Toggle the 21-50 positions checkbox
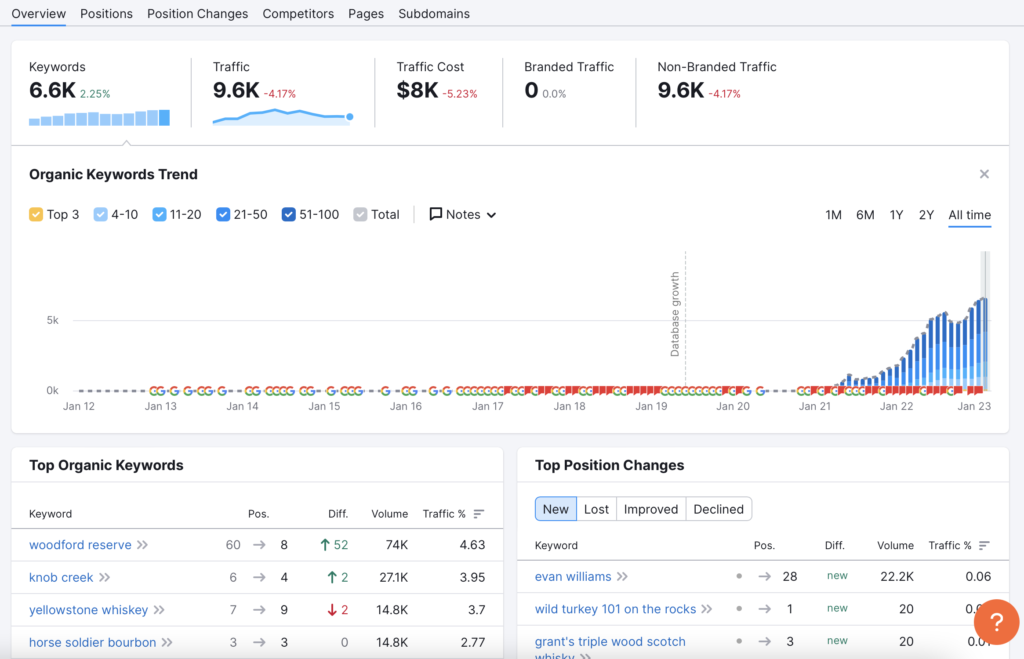This screenshot has height=659, width=1024. (223, 214)
